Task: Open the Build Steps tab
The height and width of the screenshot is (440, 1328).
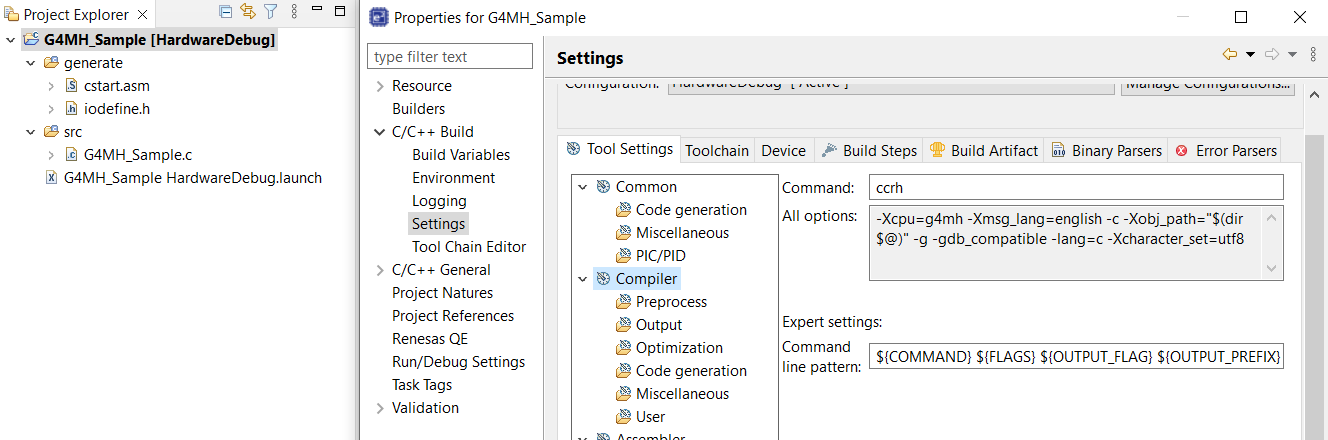Action: pyautogui.click(x=868, y=151)
